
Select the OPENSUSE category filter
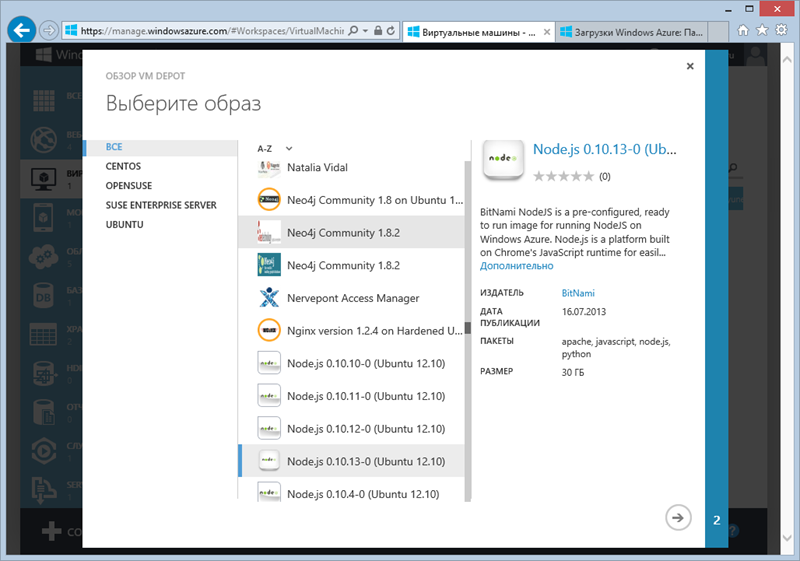(x=129, y=186)
